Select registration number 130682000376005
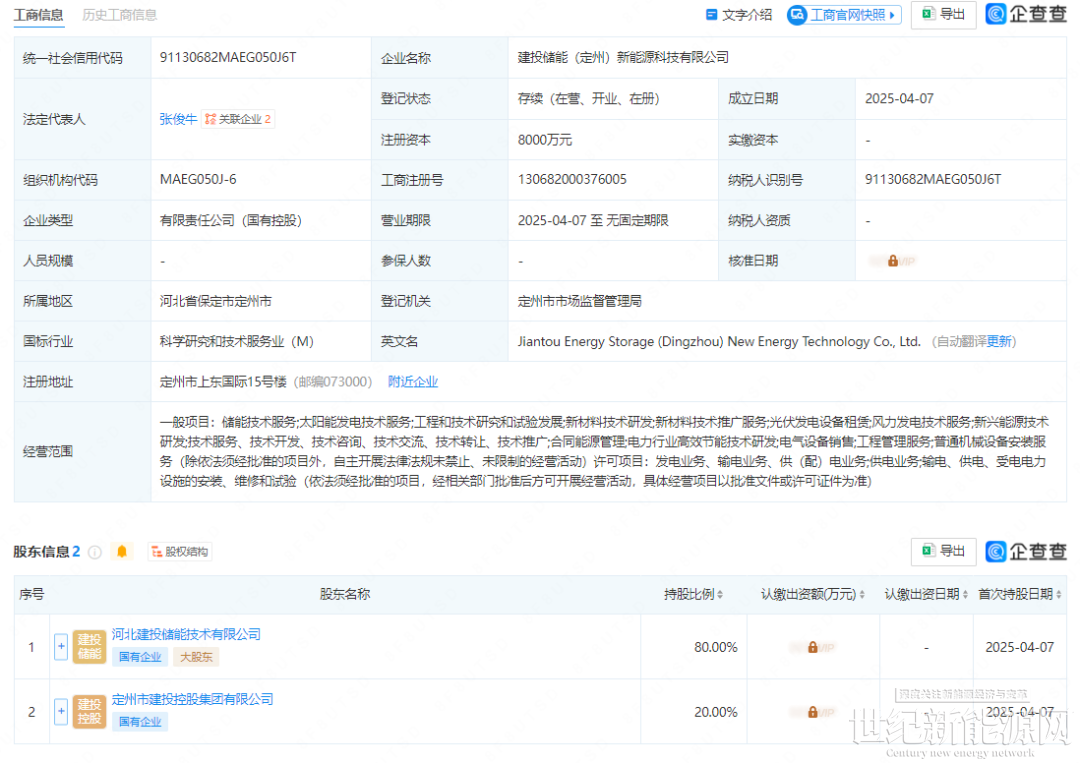The height and width of the screenshot is (763, 1080). (572, 180)
